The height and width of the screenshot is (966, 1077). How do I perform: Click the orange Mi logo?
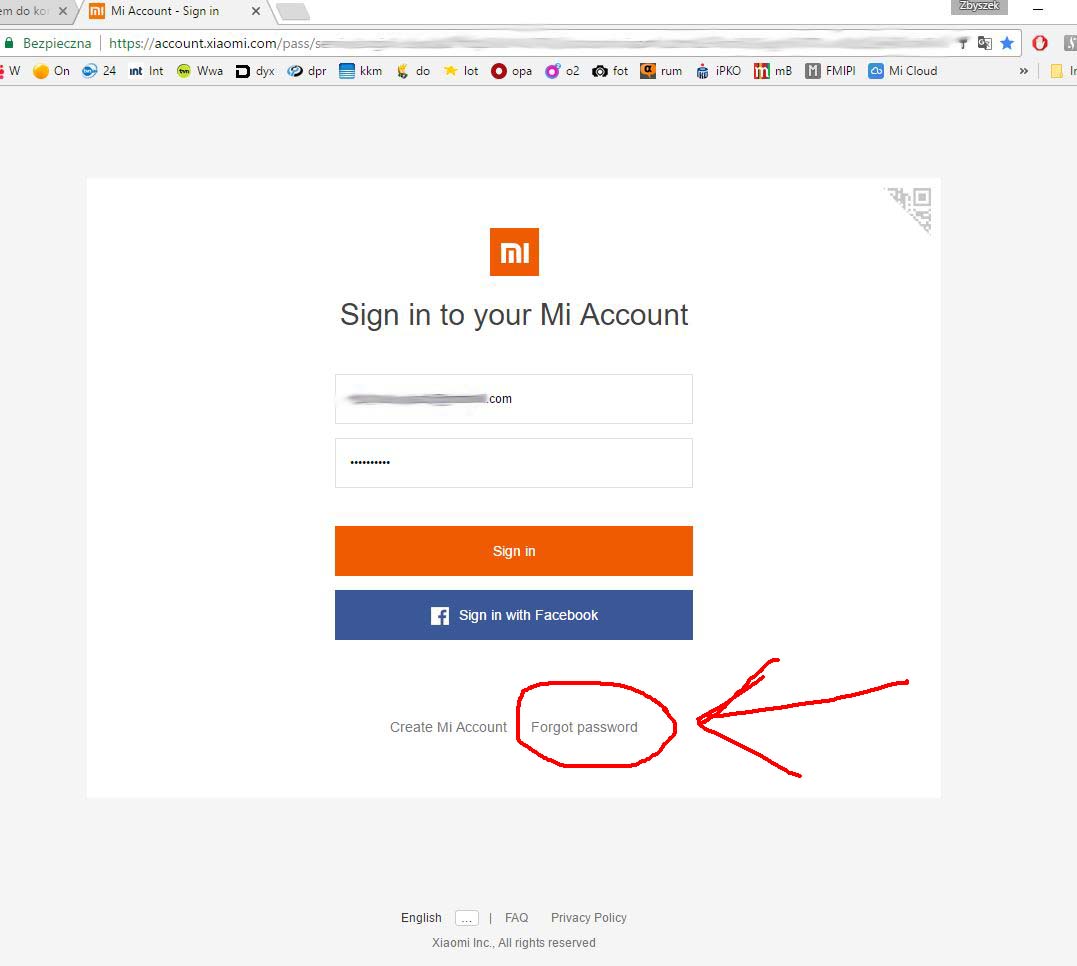(x=514, y=251)
